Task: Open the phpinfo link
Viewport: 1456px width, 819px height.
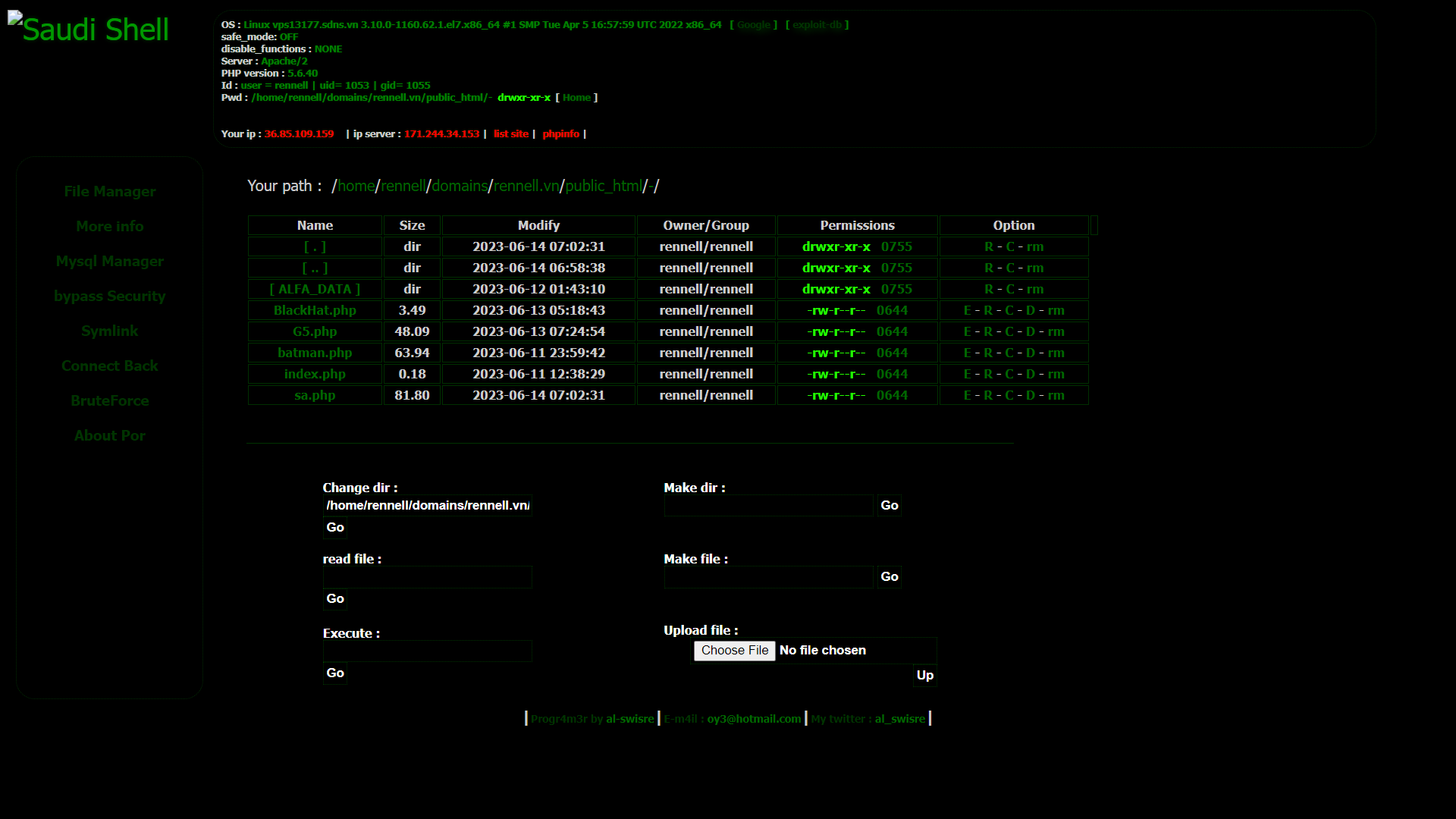Action: coord(561,134)
